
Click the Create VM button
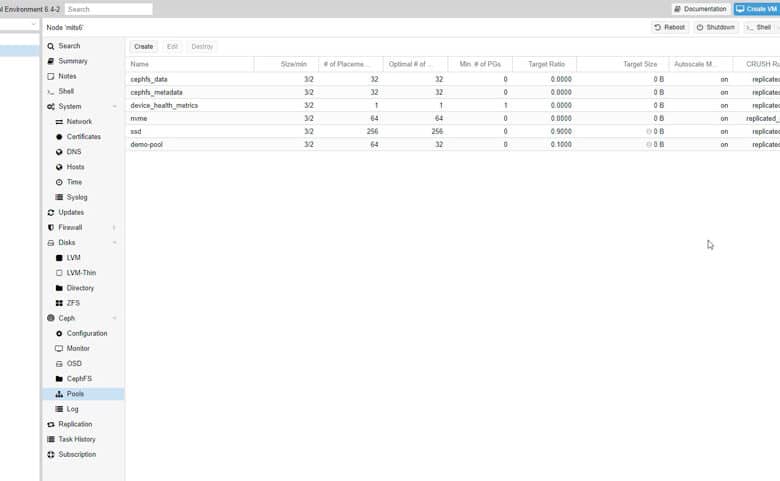tap(757, 9)
